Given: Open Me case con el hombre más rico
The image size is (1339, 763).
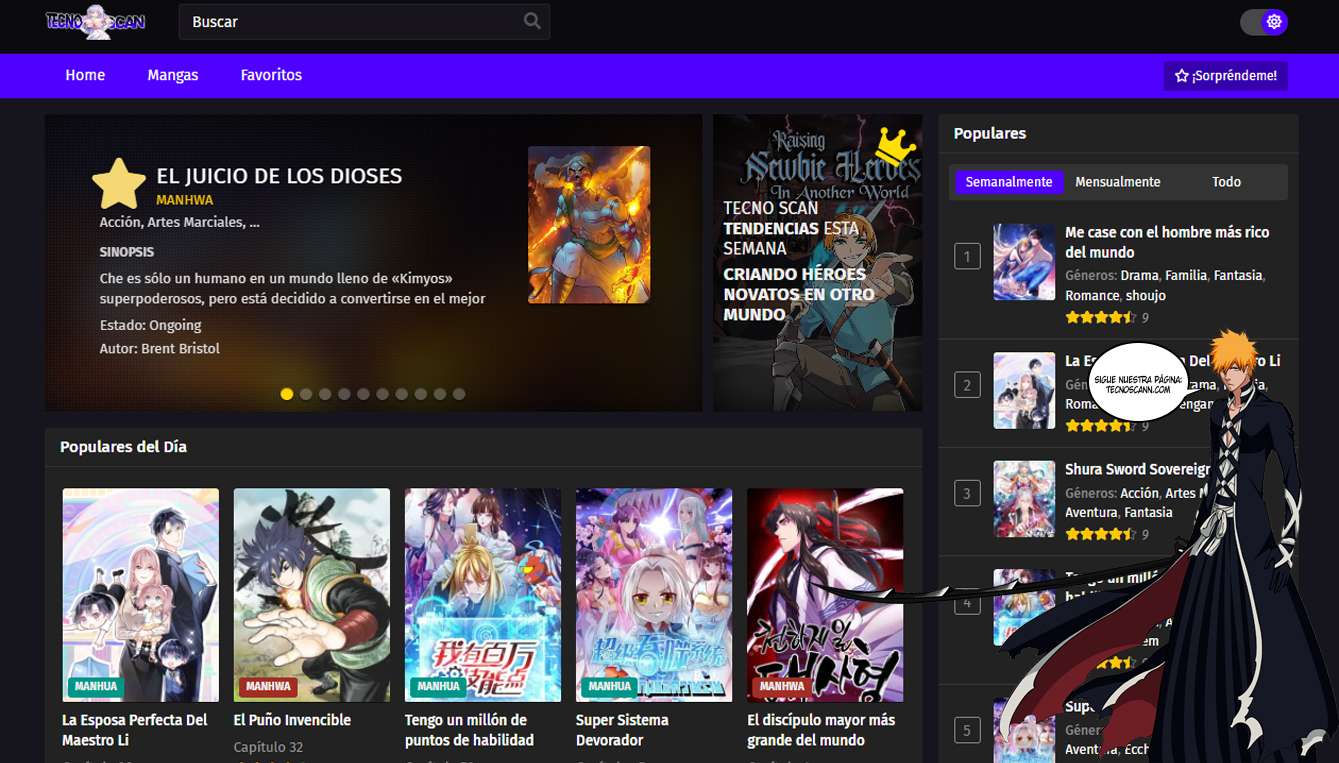Looking at the screenshot, I should tap(1166, 242).
